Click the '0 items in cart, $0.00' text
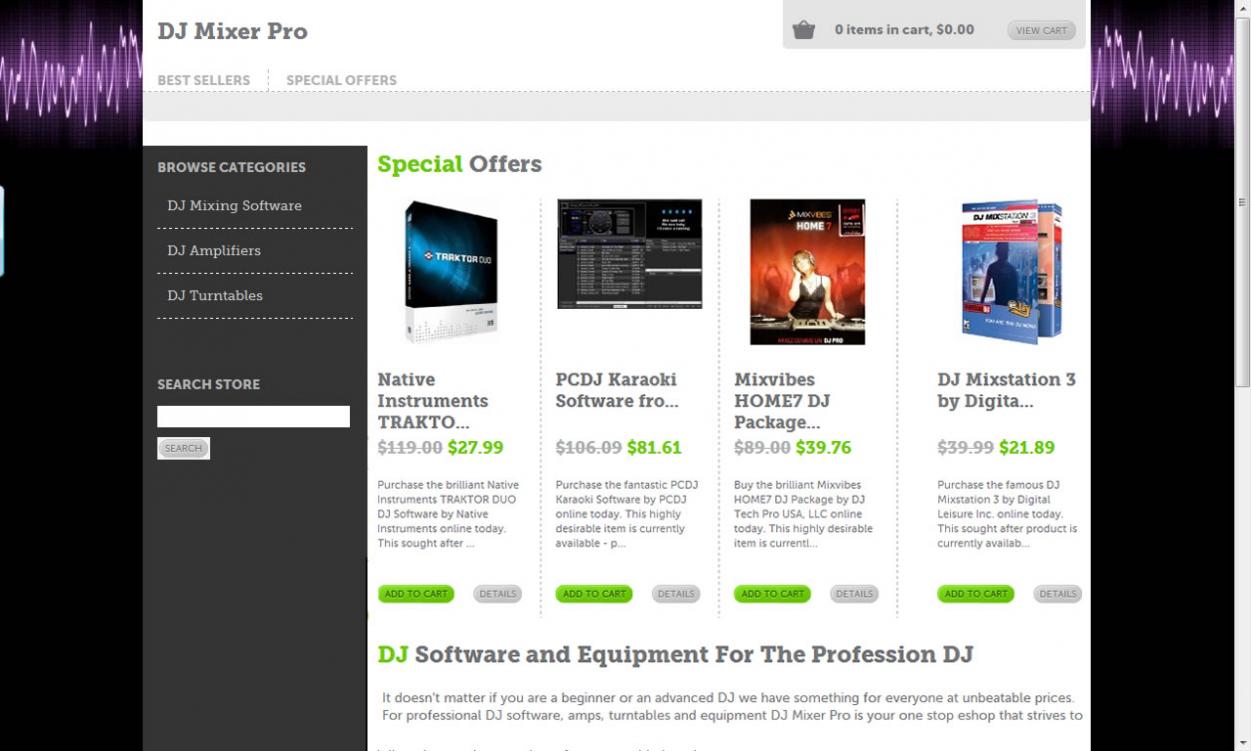The image size is (1251, 751). click(x=904, y=30)
